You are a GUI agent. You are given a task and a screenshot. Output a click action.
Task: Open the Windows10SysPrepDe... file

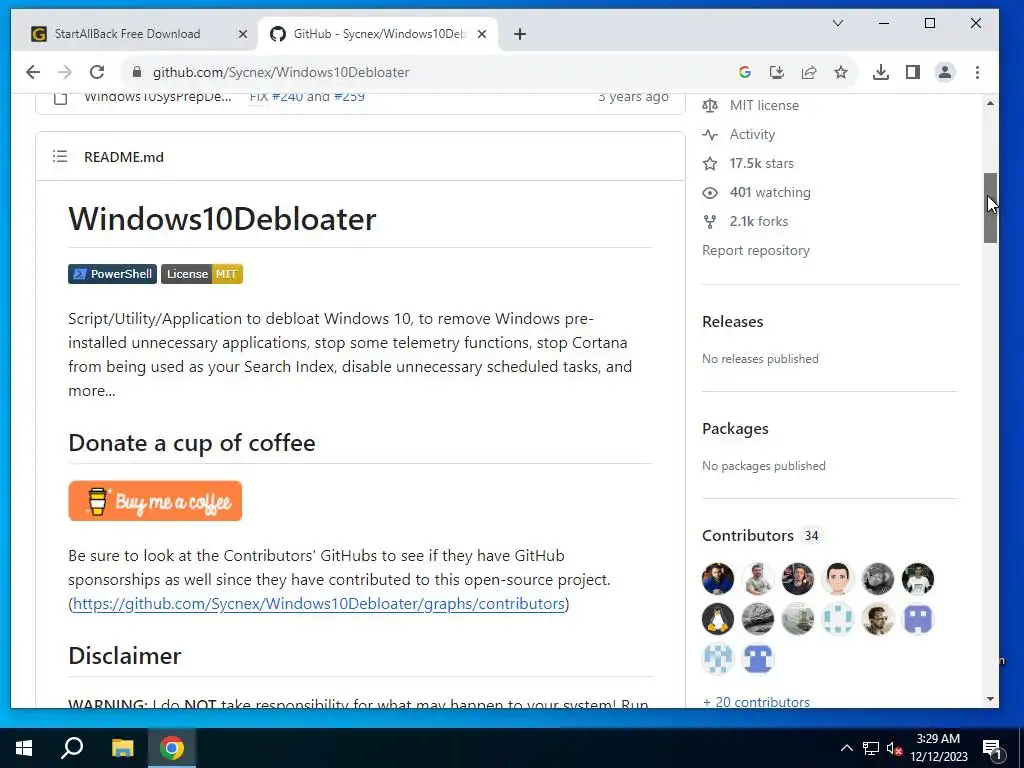click(x=157, y=97)
